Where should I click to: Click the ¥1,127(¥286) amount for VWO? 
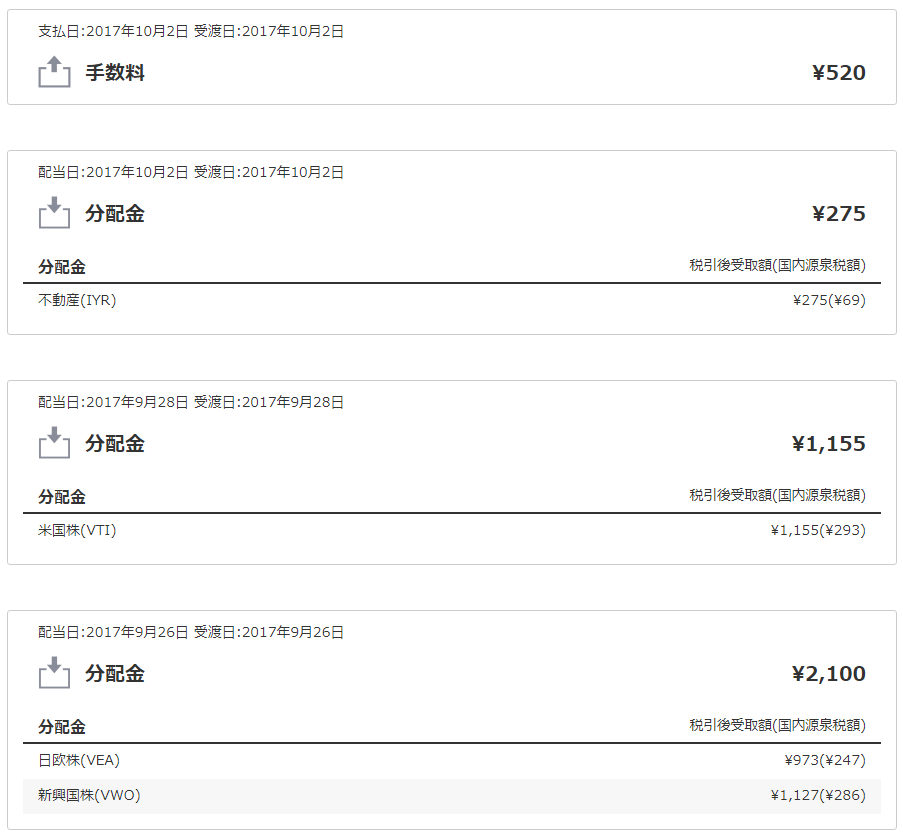pyautogui.click(x=817, y=796)
